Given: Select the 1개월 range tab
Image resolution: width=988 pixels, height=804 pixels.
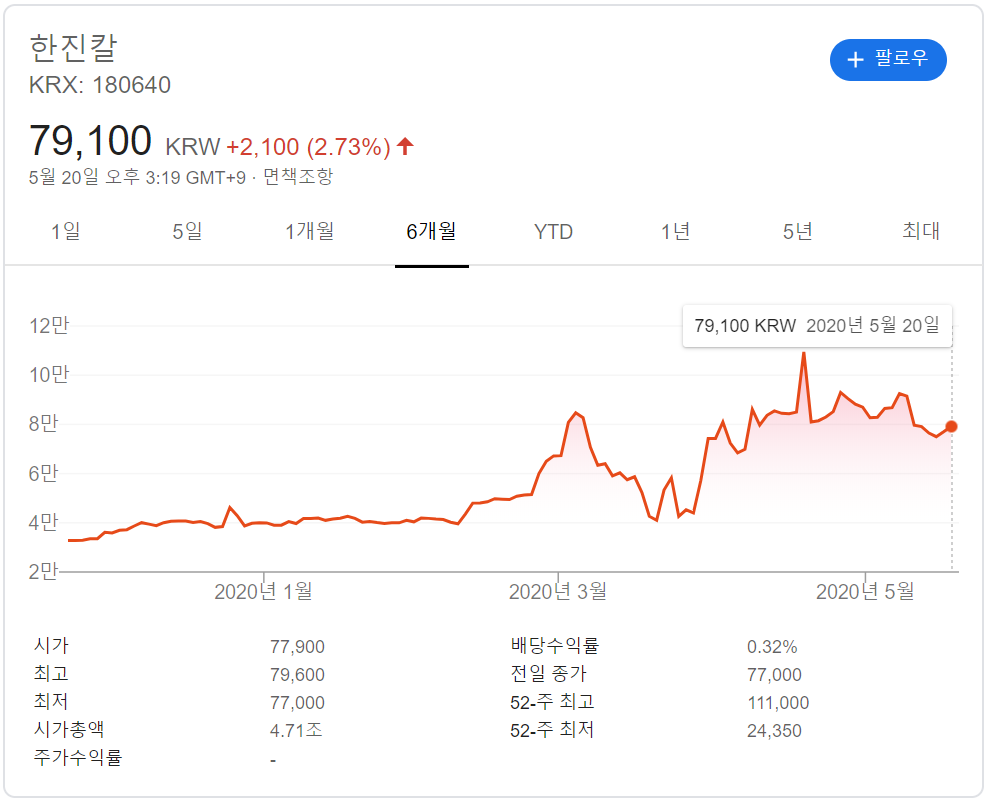Looking at the screenshot, I should (309, 231).
